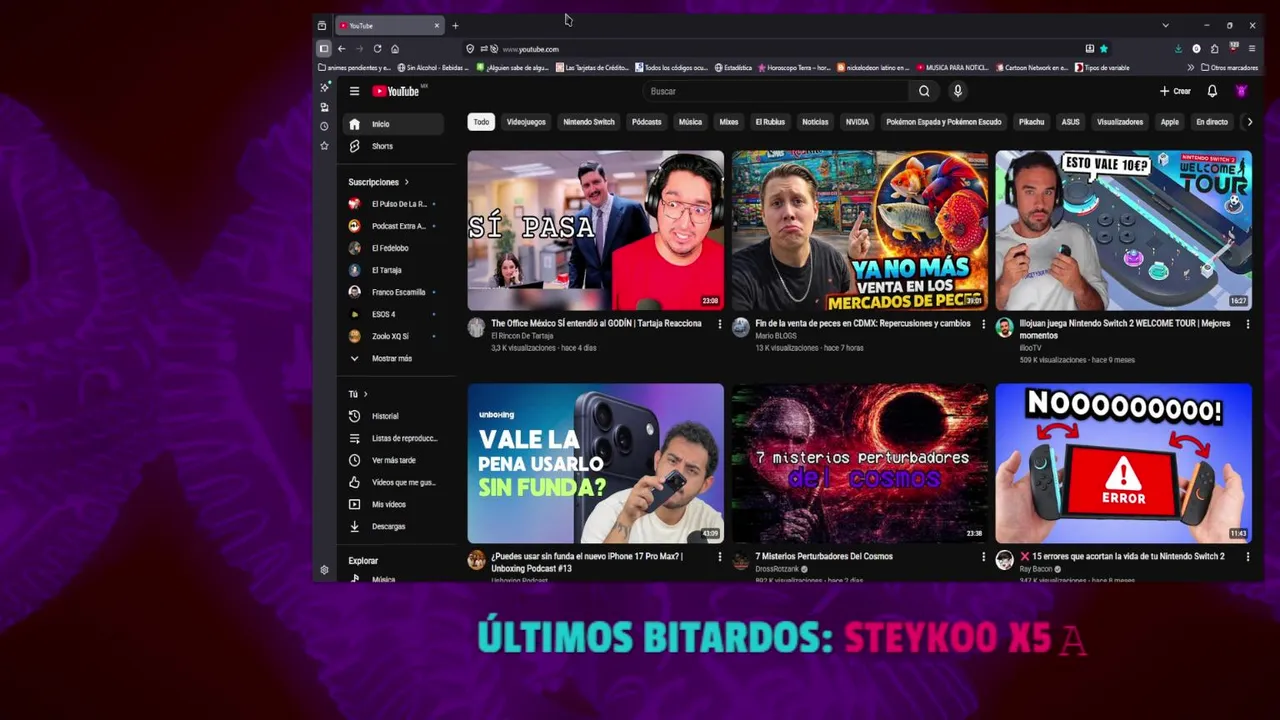Open YouTube notifications bell
Image resolution: width=1280 pixels, height=720 pixels.
pos(1212,91)
